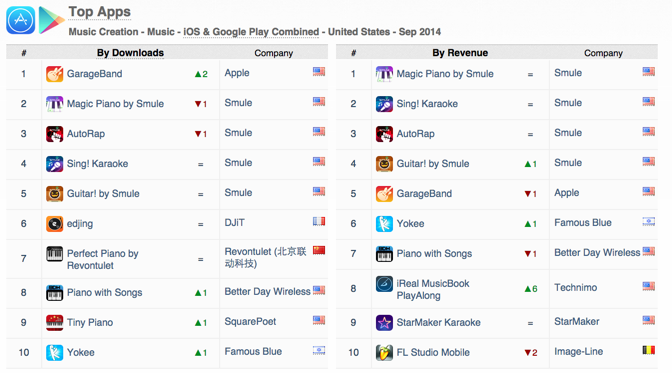The width and height of the screenshot is (672, 373).
Task: Click the Belgian flag beside Image-Line
Action: coord(648,350)
